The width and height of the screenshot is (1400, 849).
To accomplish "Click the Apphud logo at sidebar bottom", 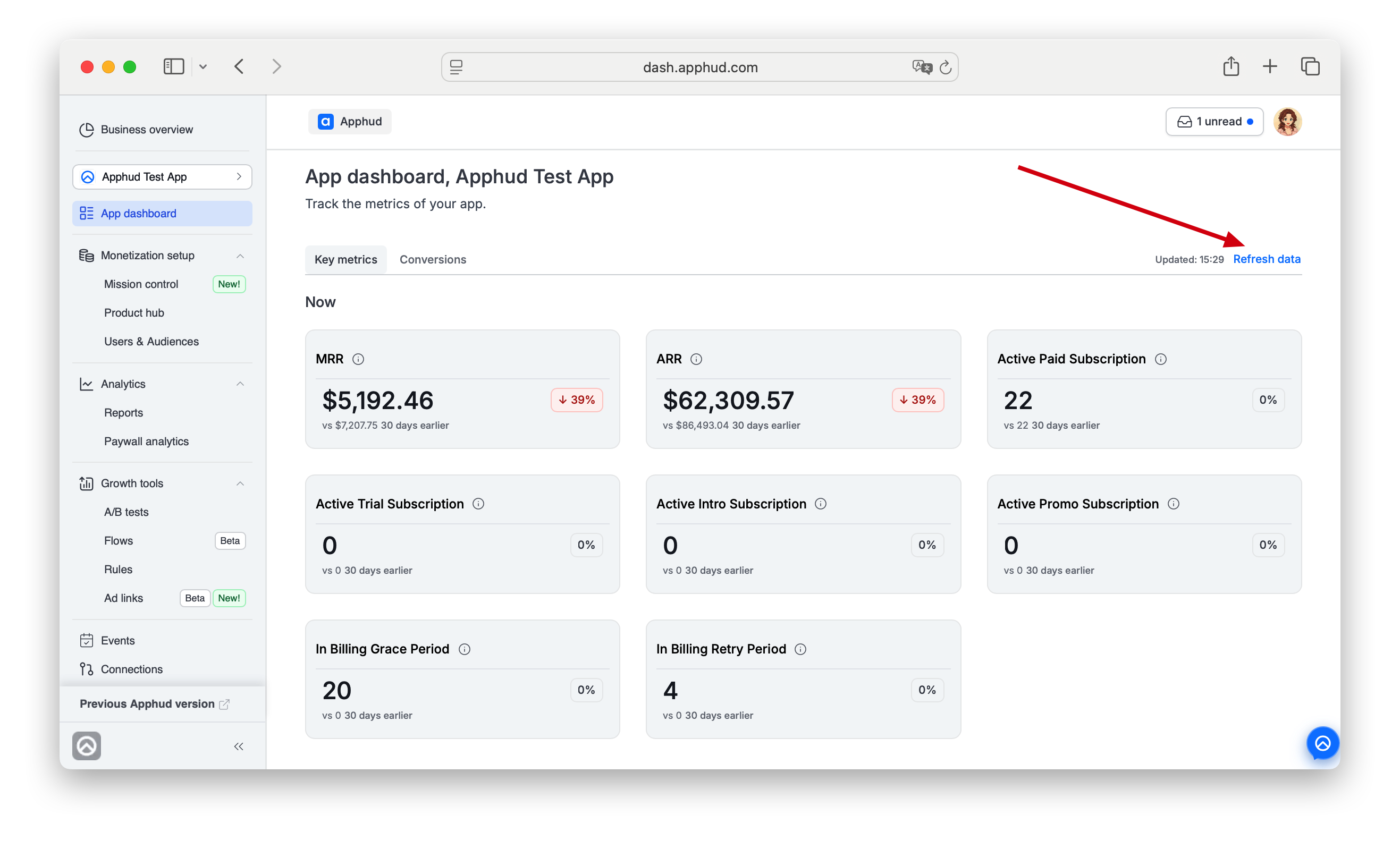I will click(x=86, y=745).
